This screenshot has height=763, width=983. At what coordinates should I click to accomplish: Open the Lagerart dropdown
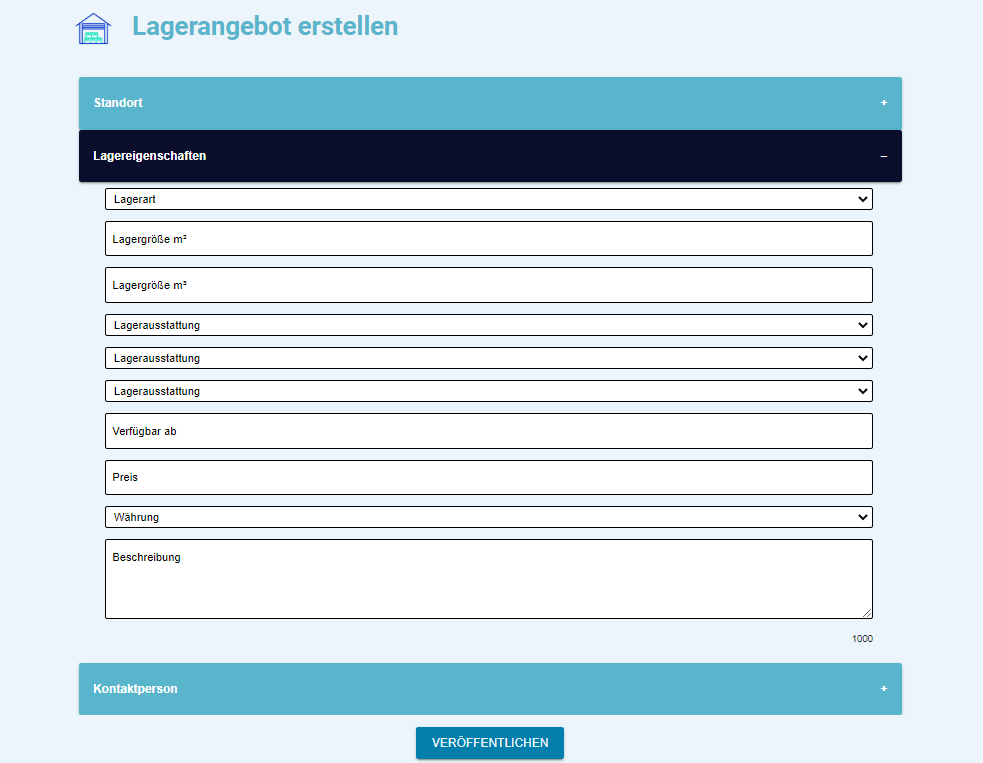tap(489, 199)
